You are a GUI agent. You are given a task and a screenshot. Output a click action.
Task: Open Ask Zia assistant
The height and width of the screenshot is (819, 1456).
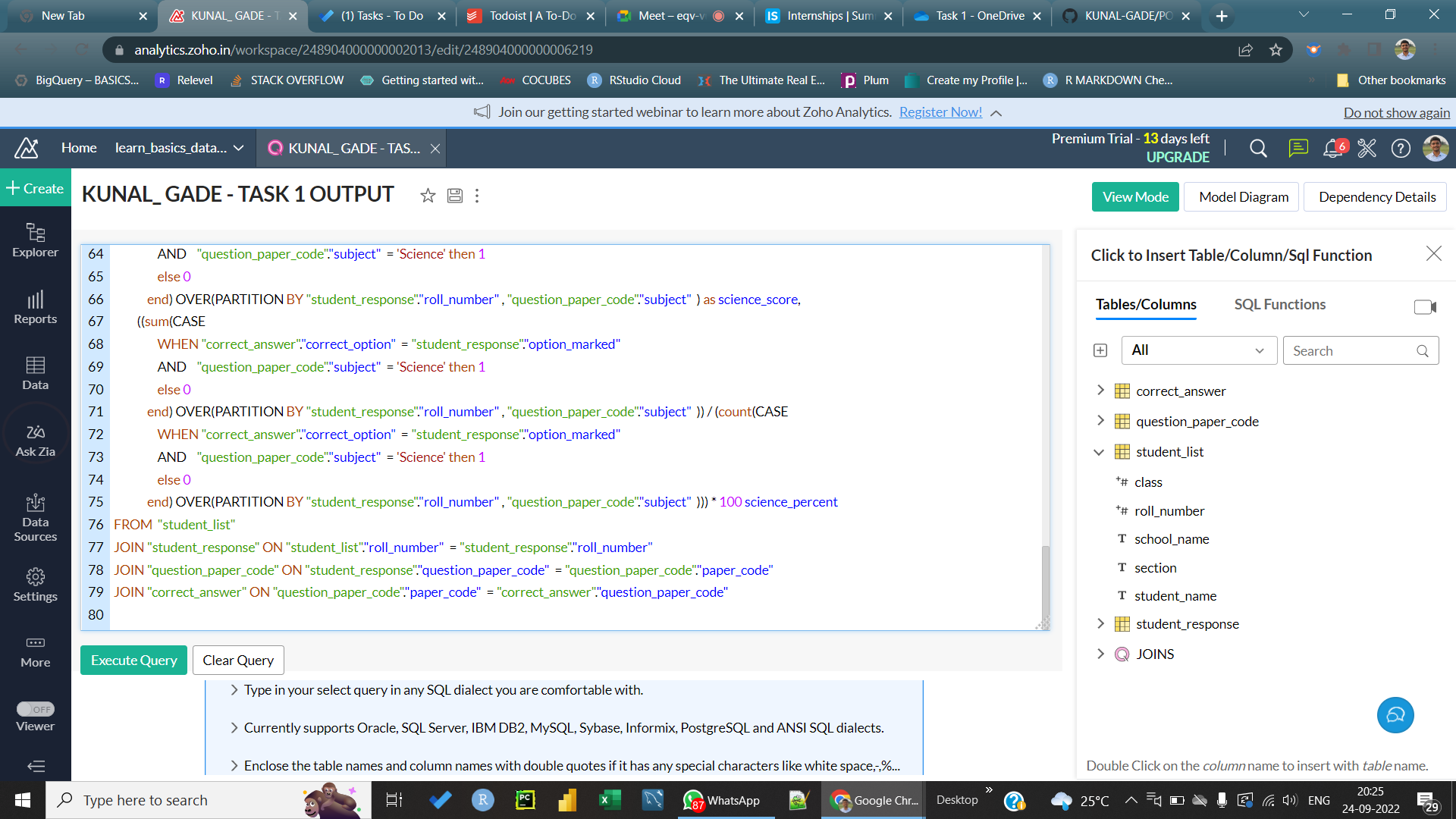[x=35, y=441]
